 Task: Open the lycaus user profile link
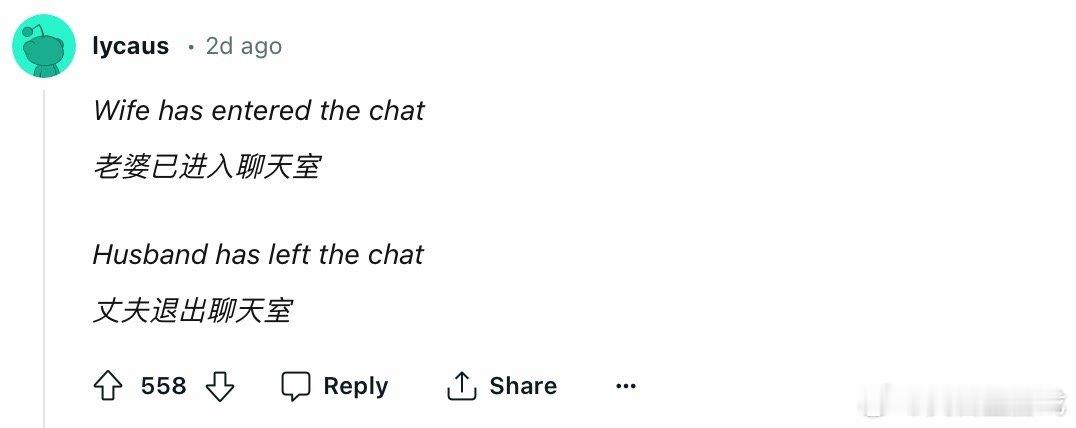click(x=130, y=46)
